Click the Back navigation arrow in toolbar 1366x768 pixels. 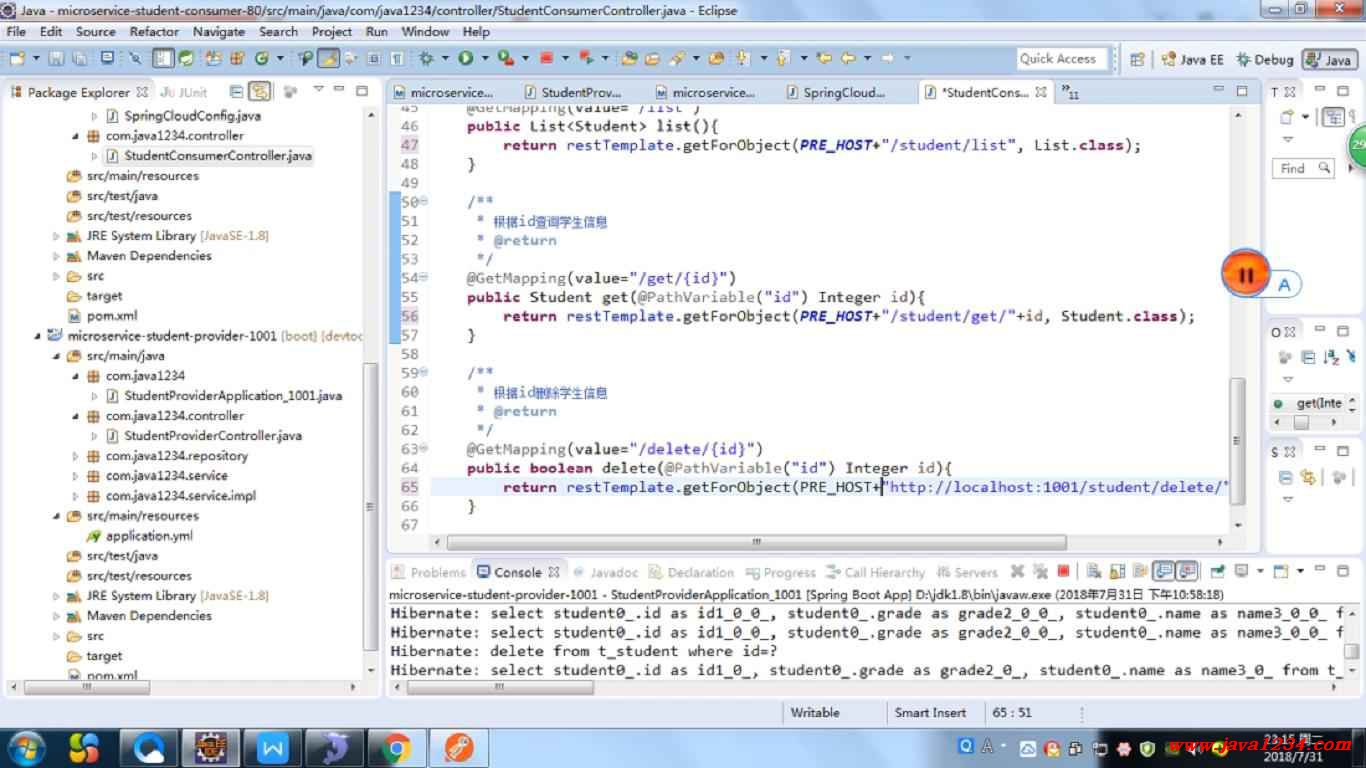click(x=847, y=58)
